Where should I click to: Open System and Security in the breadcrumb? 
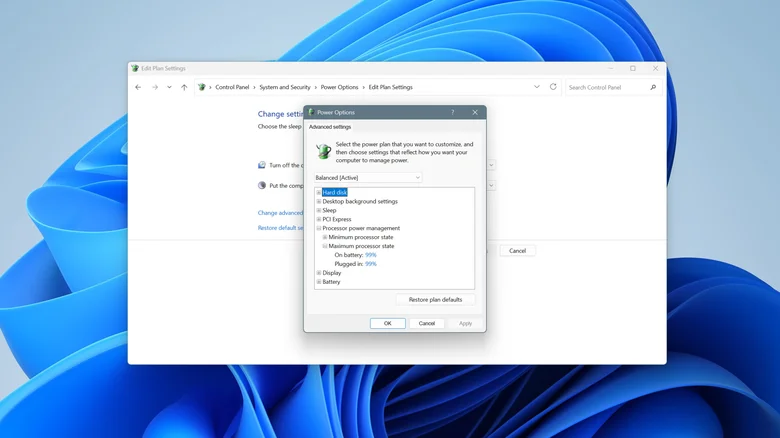click(285, 87)
